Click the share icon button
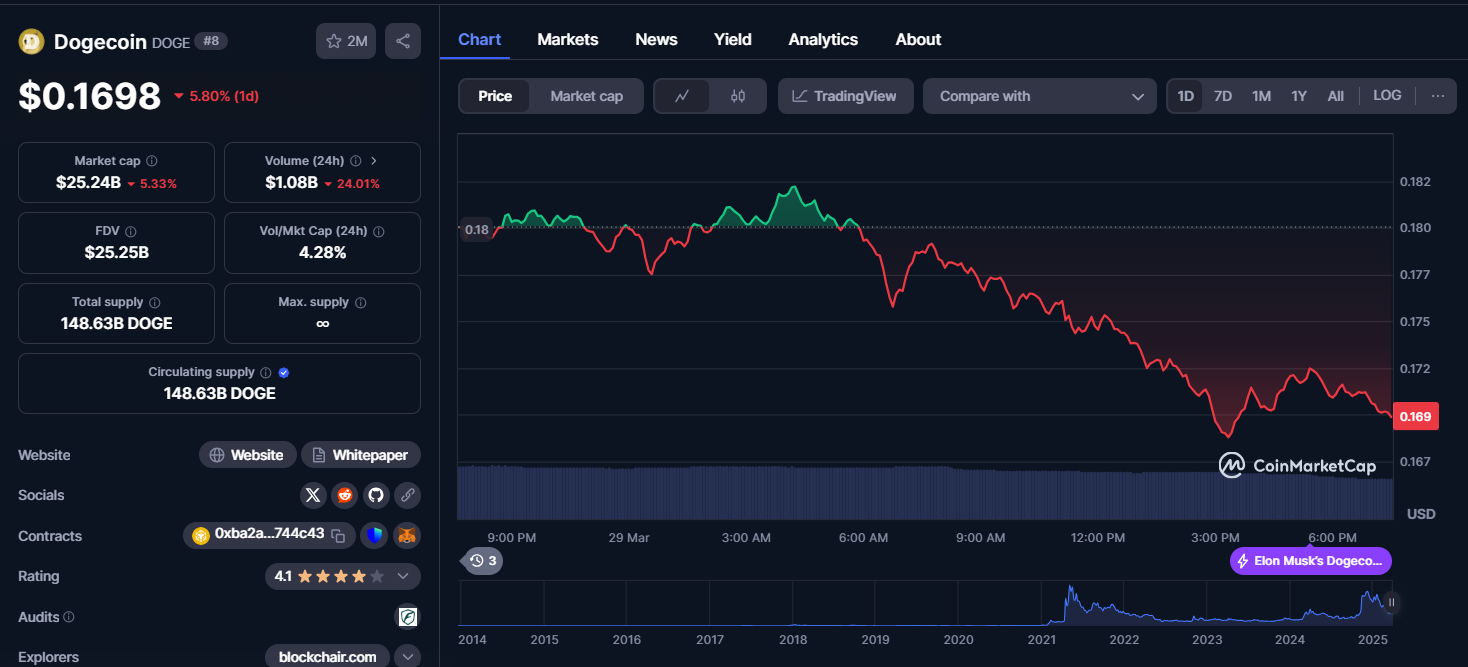This screenshot has height=667, width=1468. click(x=403, y=41)
